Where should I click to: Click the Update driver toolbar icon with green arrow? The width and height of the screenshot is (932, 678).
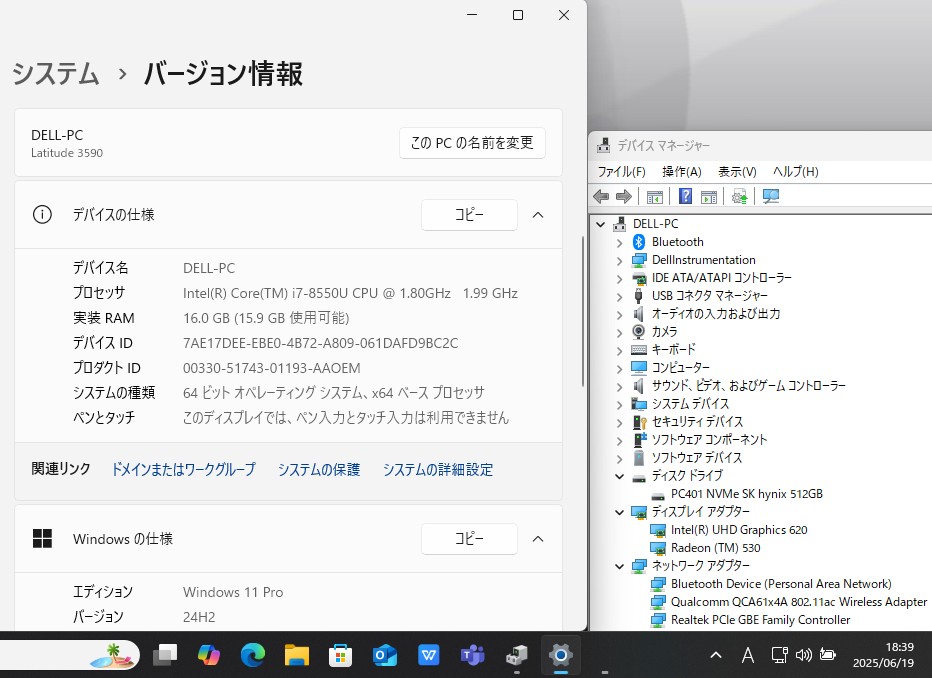pos(739,196)
